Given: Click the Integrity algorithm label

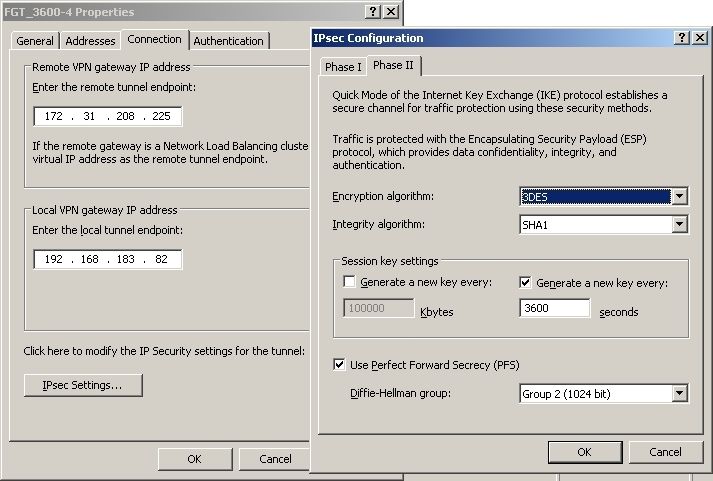Looking at the screenshot, I should tap(378, 224).
